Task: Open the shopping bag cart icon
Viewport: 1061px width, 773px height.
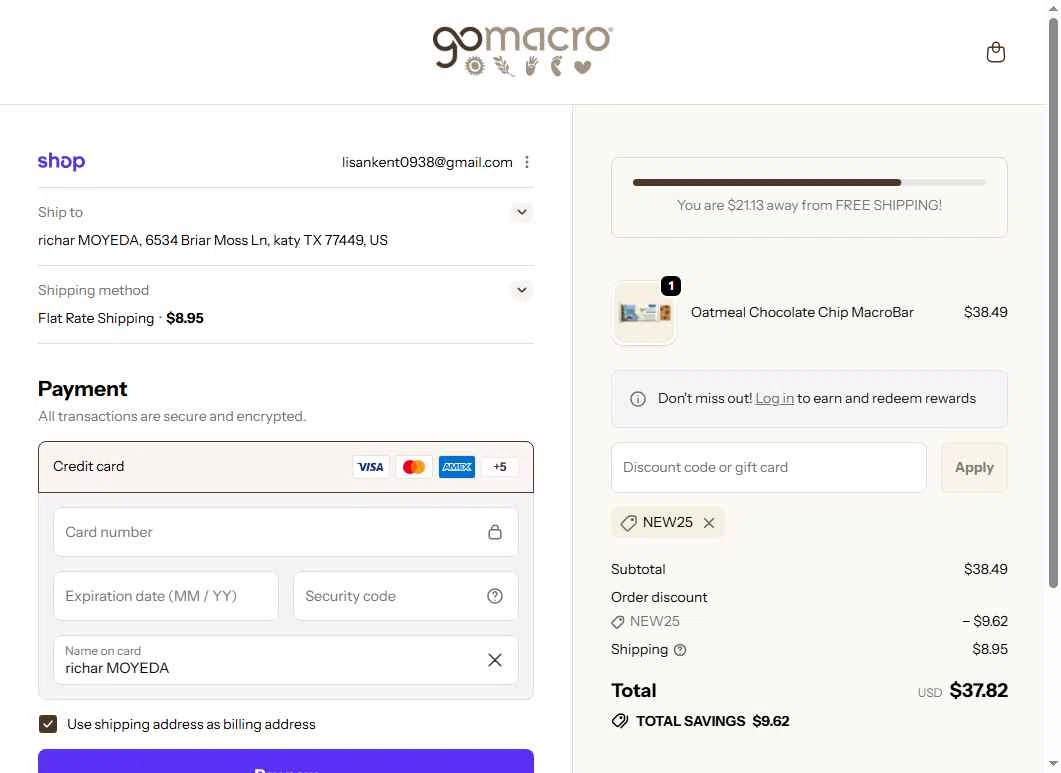Action: (x=995, y=52)
